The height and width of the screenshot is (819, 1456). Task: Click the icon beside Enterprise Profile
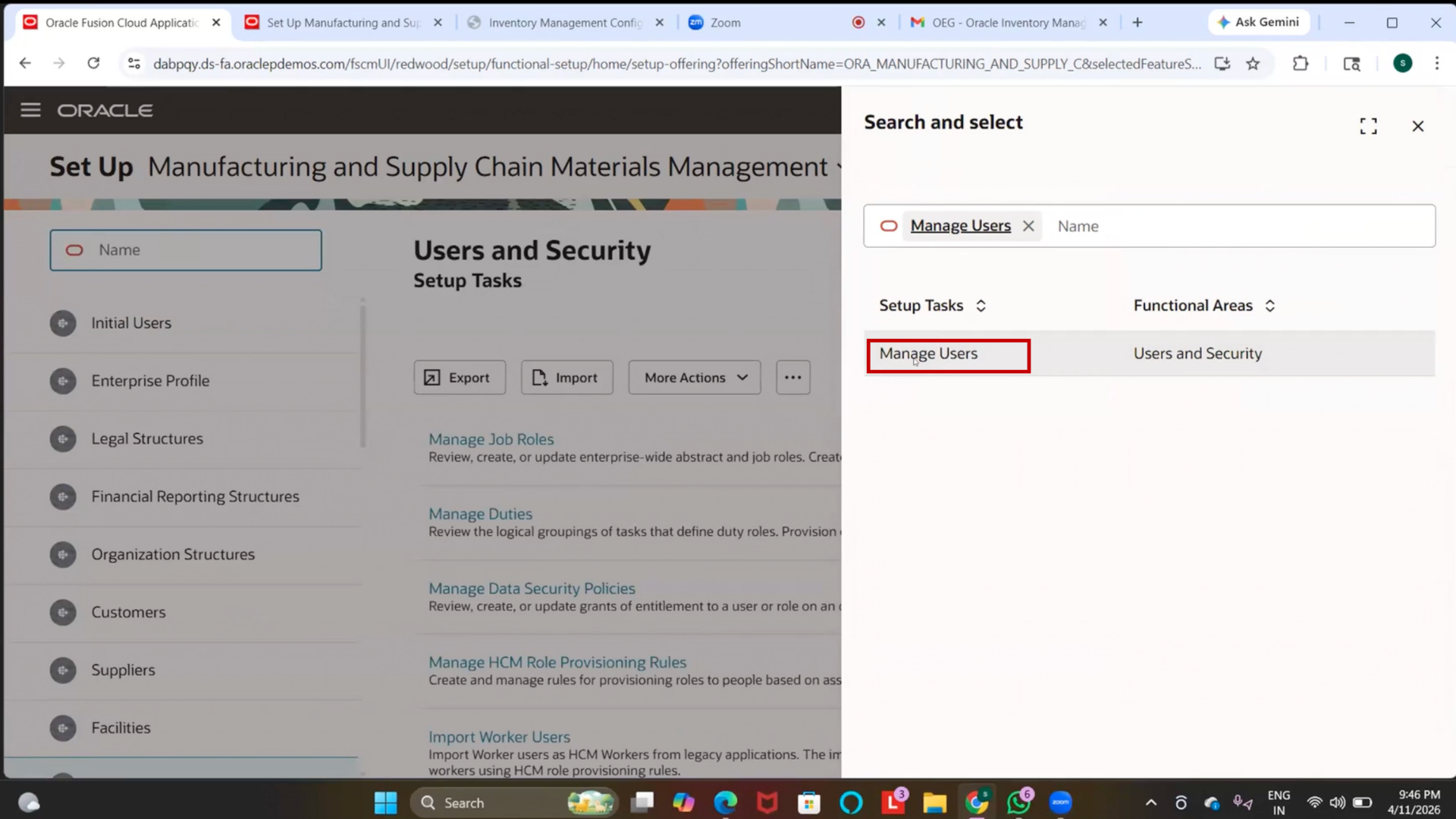point(63,381)
